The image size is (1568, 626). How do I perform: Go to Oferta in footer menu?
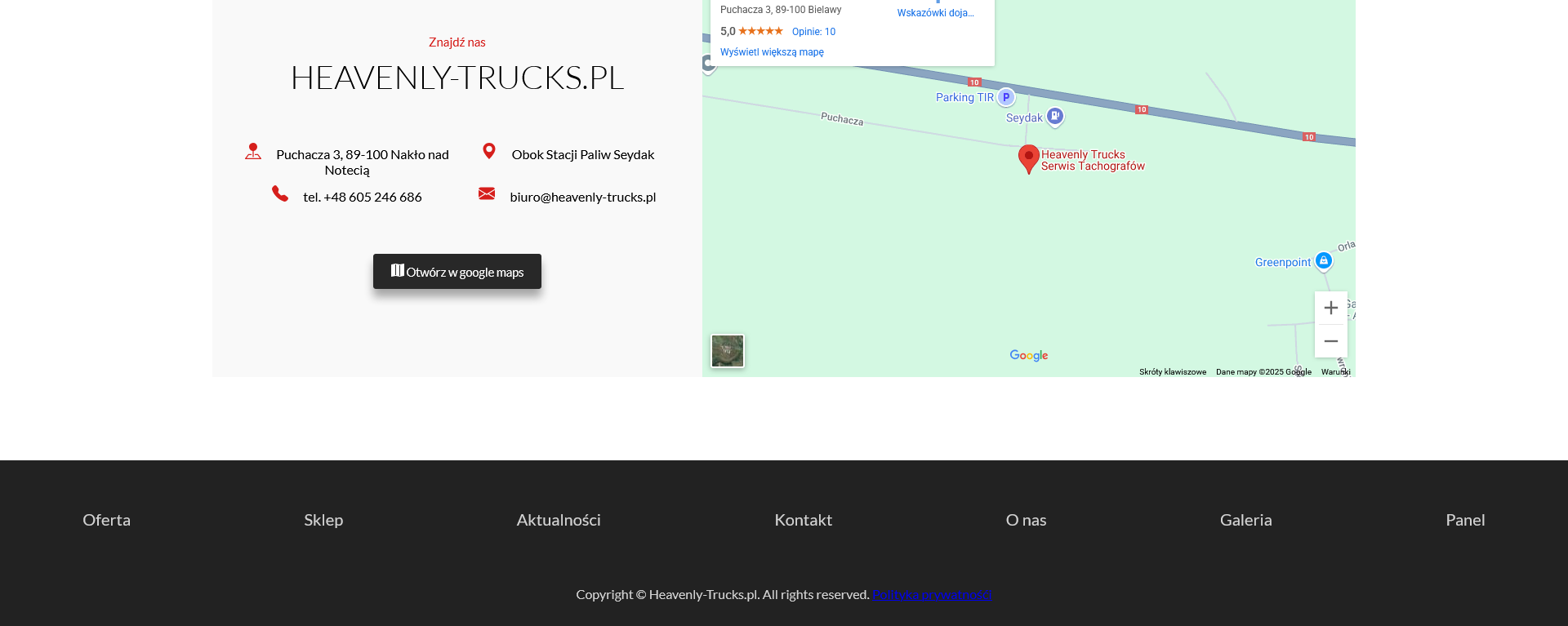click(x=106, y=520)
